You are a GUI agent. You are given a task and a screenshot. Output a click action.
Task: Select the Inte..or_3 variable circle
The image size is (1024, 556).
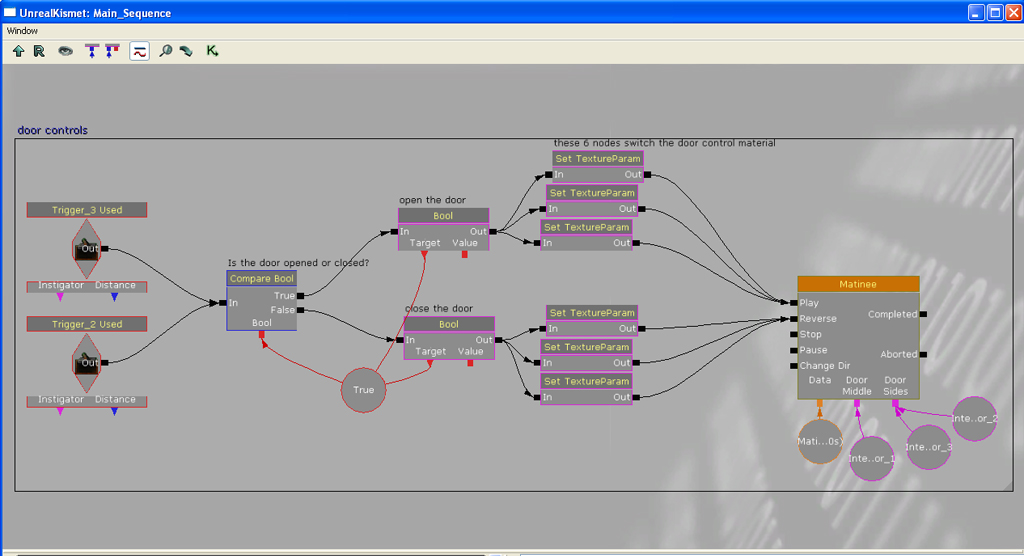click(x=929, y=447)
